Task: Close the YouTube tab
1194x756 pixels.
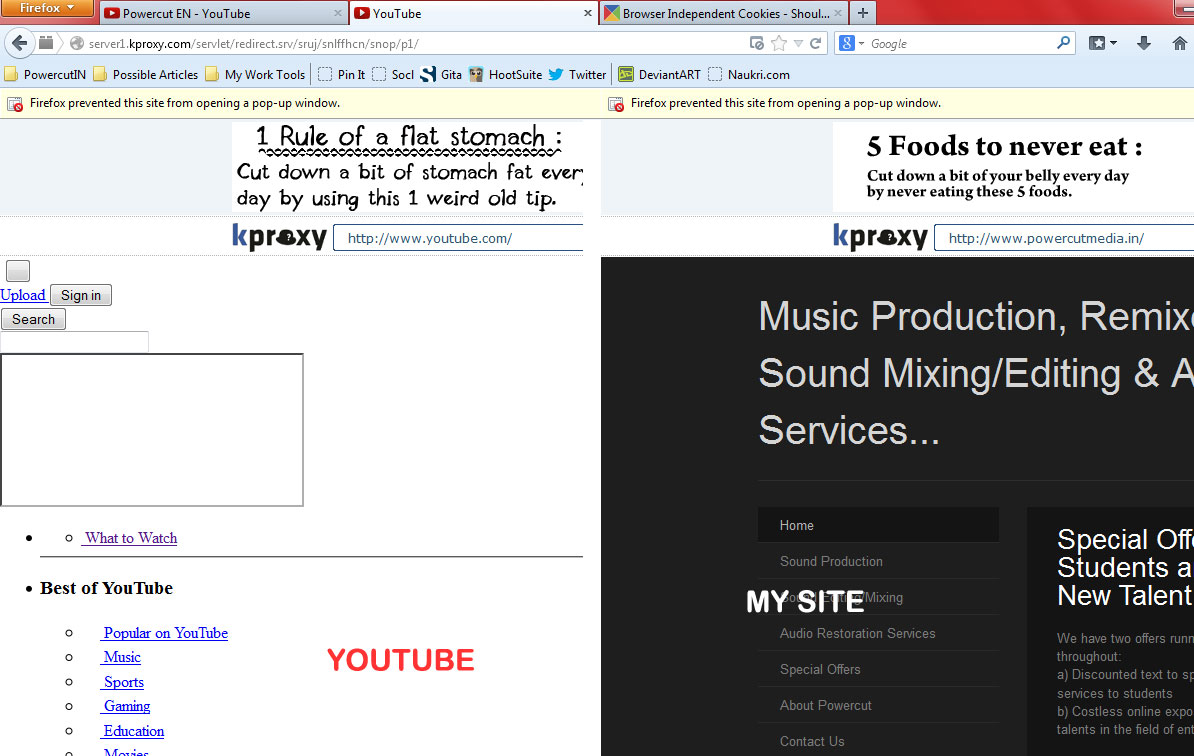Action: point(588,13)
